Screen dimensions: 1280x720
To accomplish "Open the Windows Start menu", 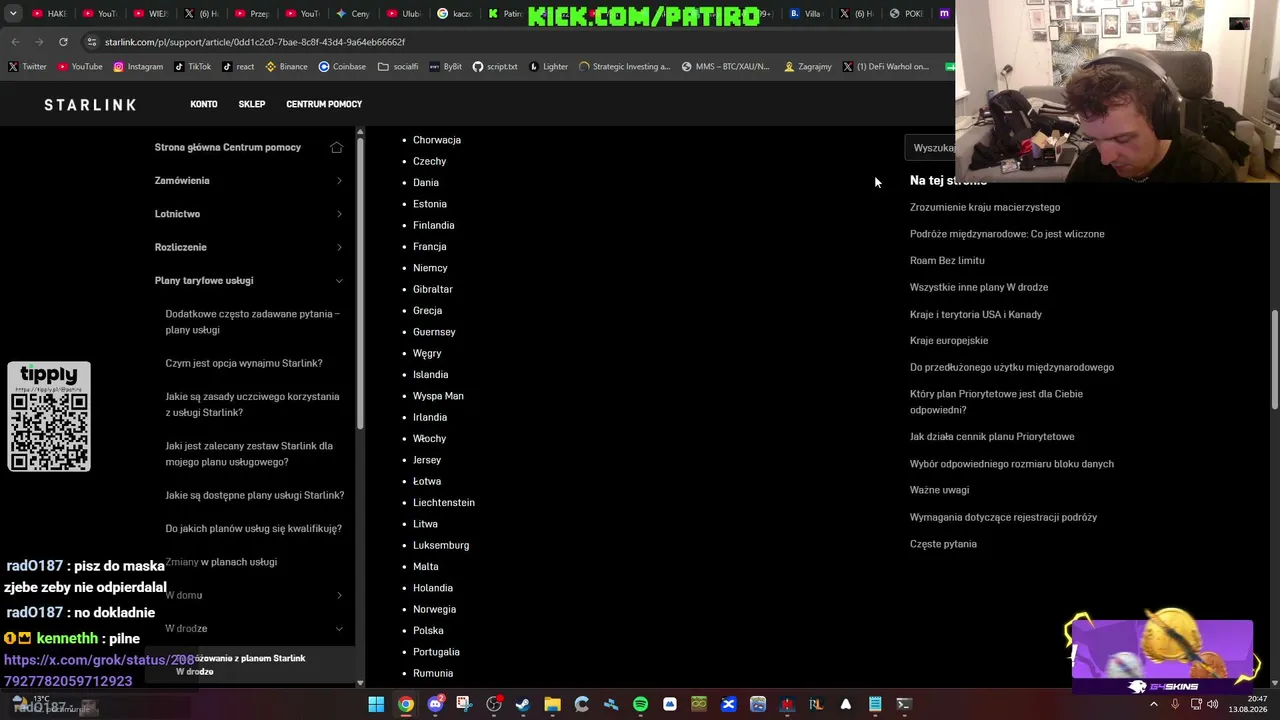I will point(376,704).
